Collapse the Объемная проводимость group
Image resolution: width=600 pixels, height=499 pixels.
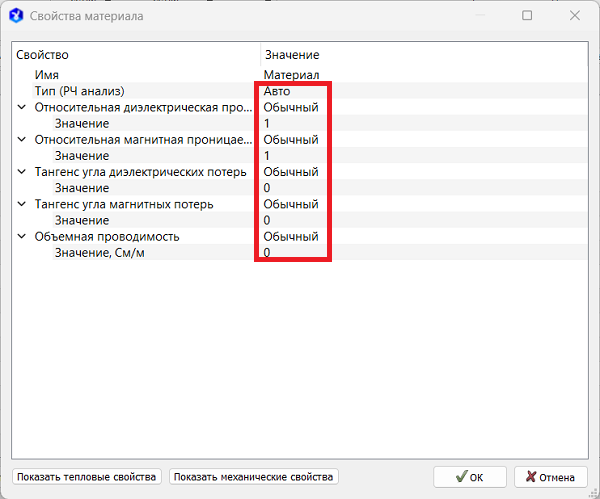22,237
